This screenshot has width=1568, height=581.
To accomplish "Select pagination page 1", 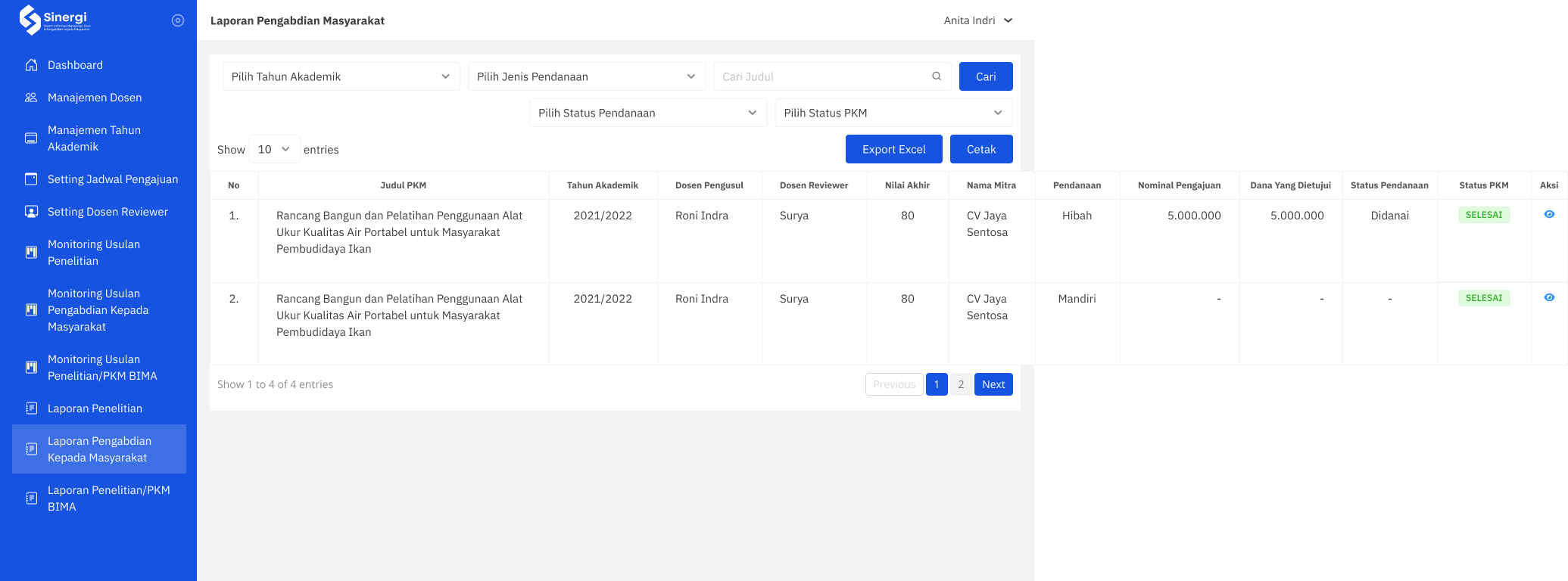I will pos(937,384).
